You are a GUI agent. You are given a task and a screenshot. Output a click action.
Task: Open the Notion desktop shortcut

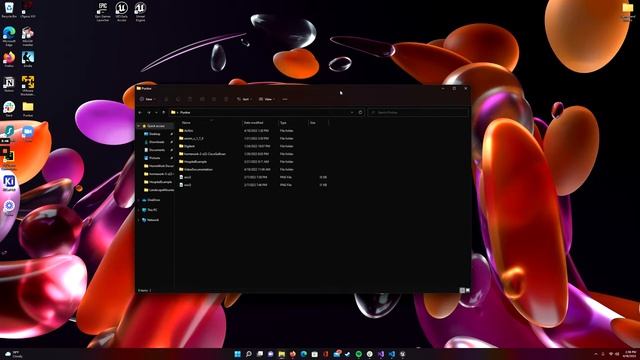[9, 84]
